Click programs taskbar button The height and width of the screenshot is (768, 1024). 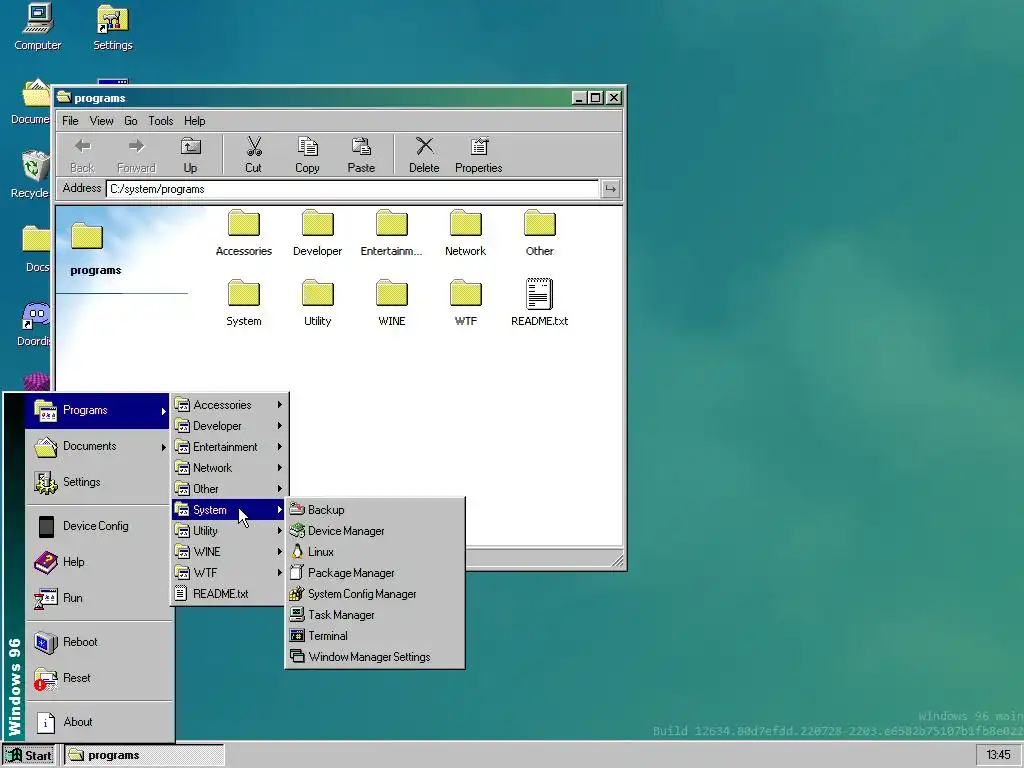pyautogui.click(x=144, y=756)
